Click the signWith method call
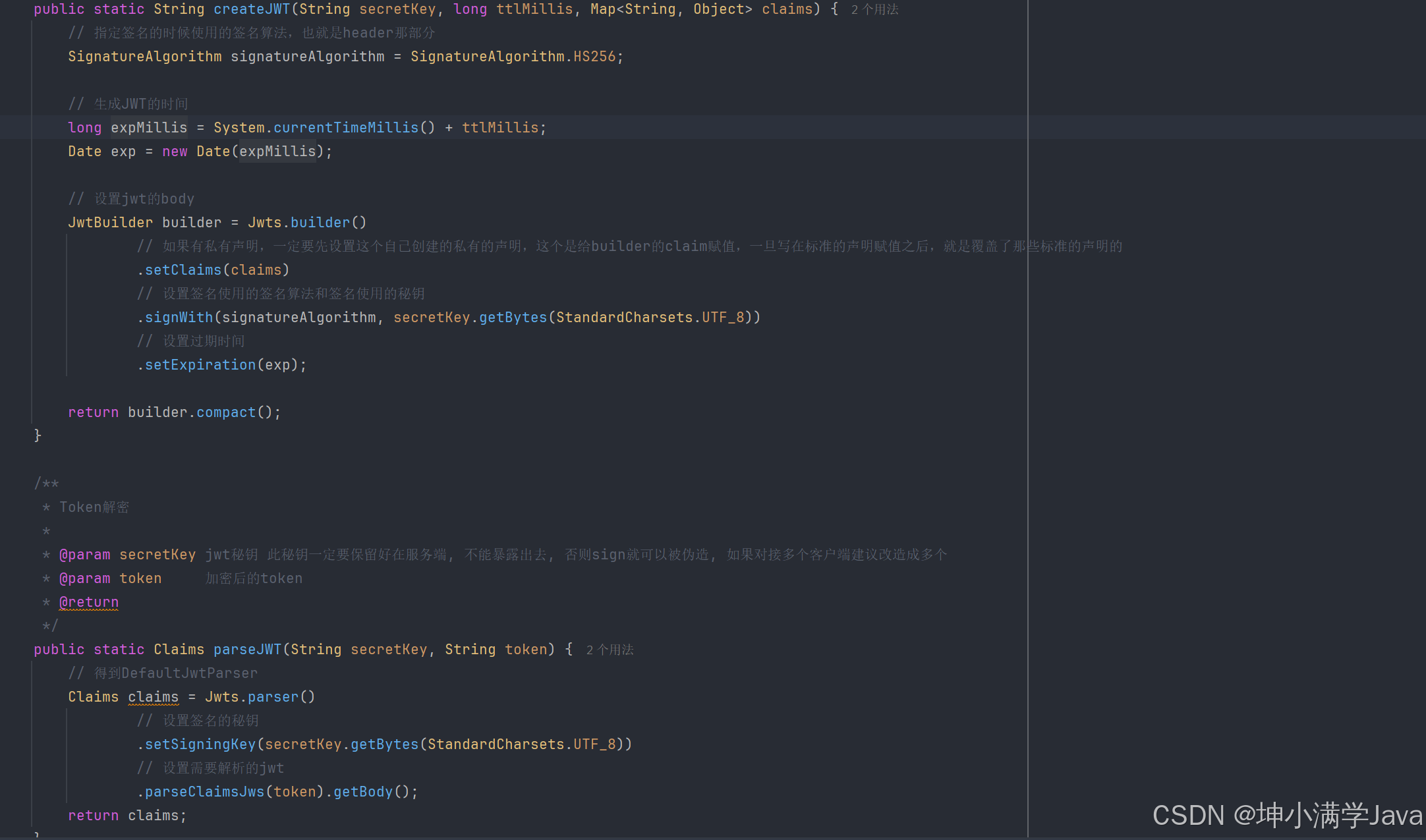This screenshot has height=840, width=1426. (x=179, y=318)
